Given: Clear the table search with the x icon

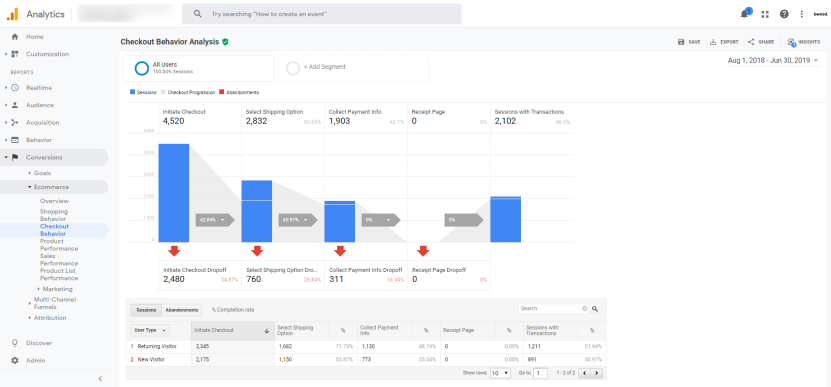Looking at the screenshot, I should (x=585, y=309).
